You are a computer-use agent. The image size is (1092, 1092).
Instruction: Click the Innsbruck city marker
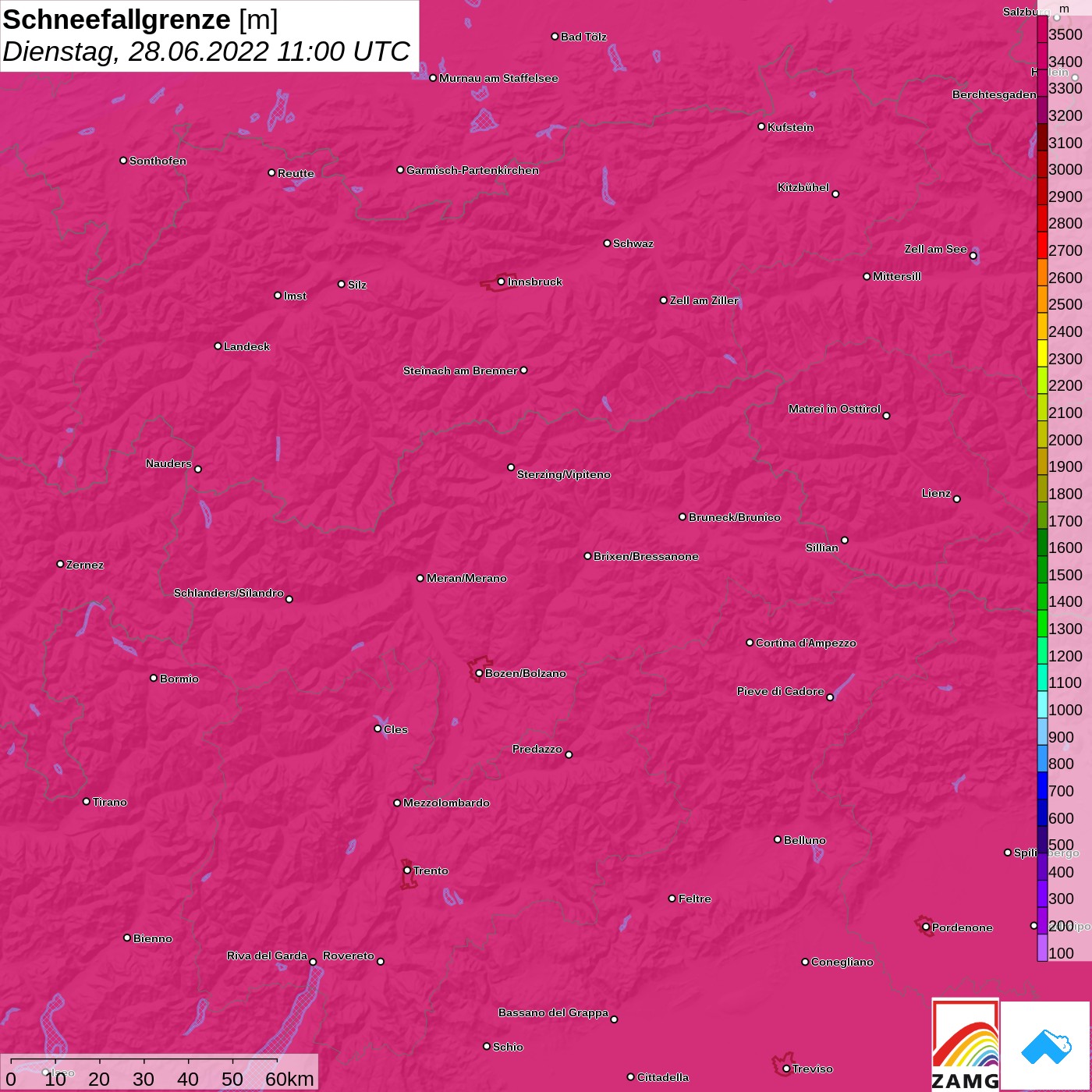click(502, 282)
